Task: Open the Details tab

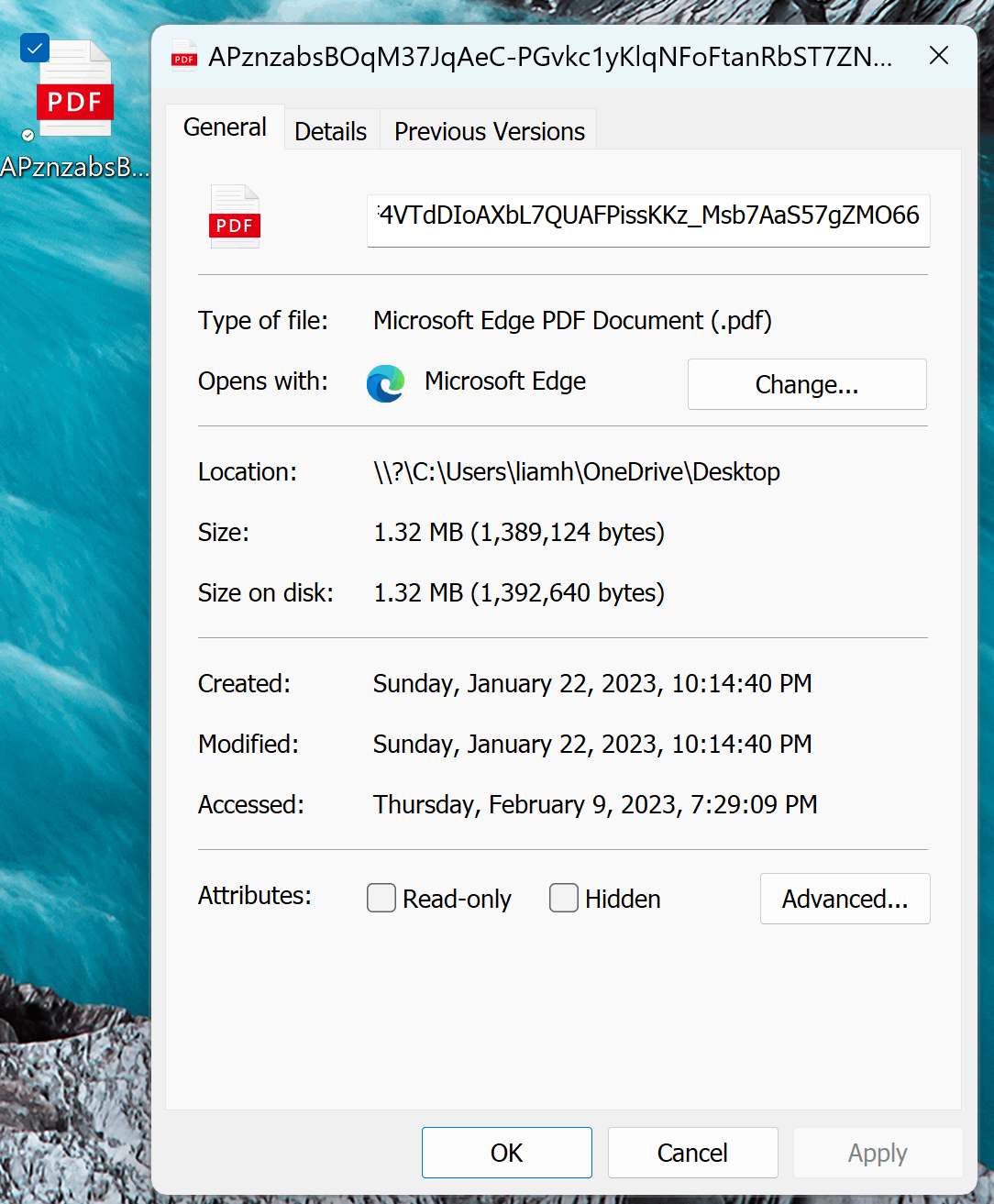Action: (331, 131)
